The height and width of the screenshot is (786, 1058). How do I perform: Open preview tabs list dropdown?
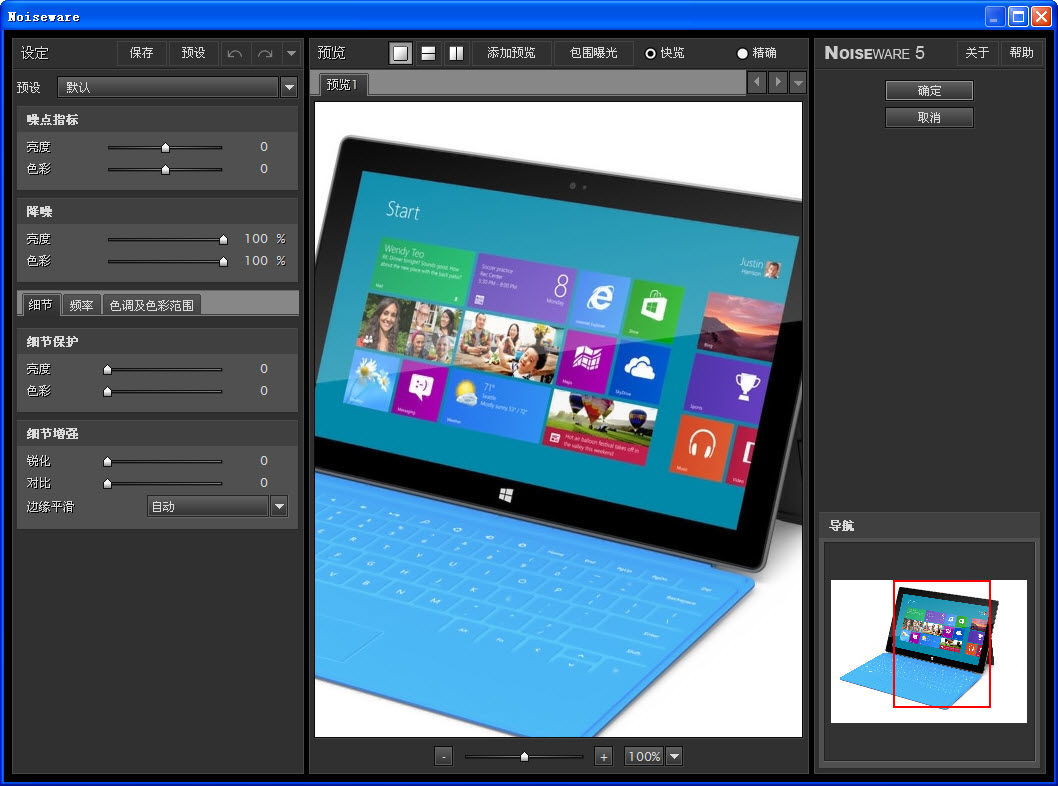point(798,82)
